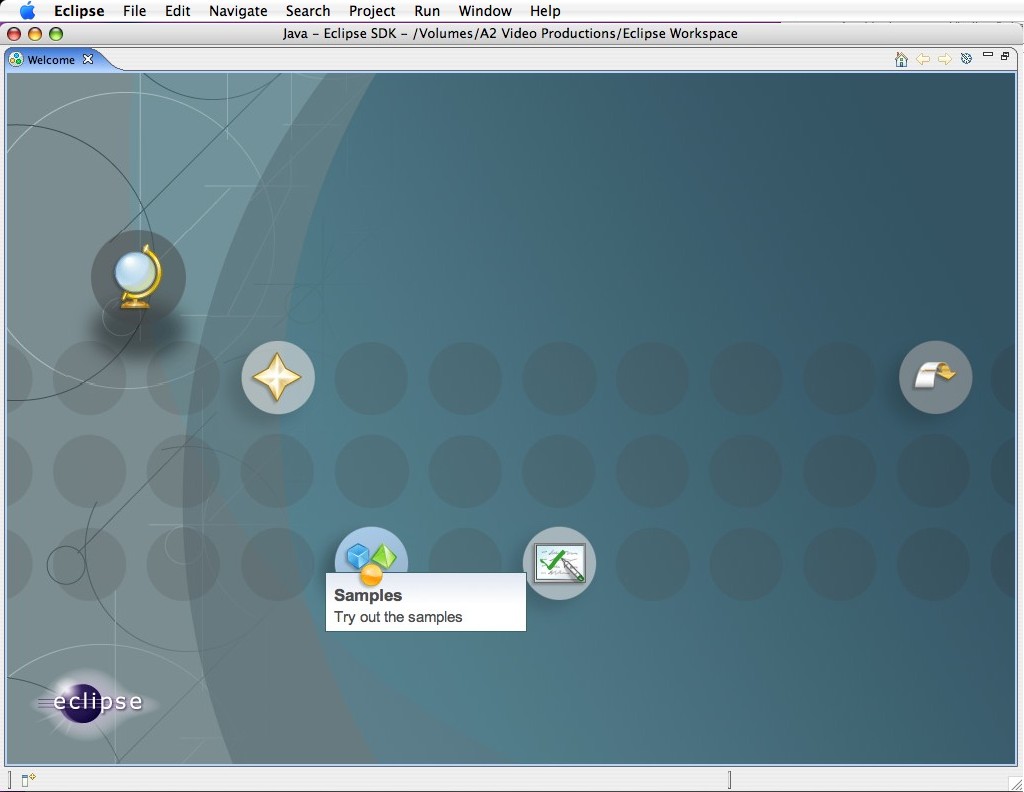The width and height of the screenshot is (1024, 792).
Task: Click the Eclipse logo
Action: coord(91,702)
